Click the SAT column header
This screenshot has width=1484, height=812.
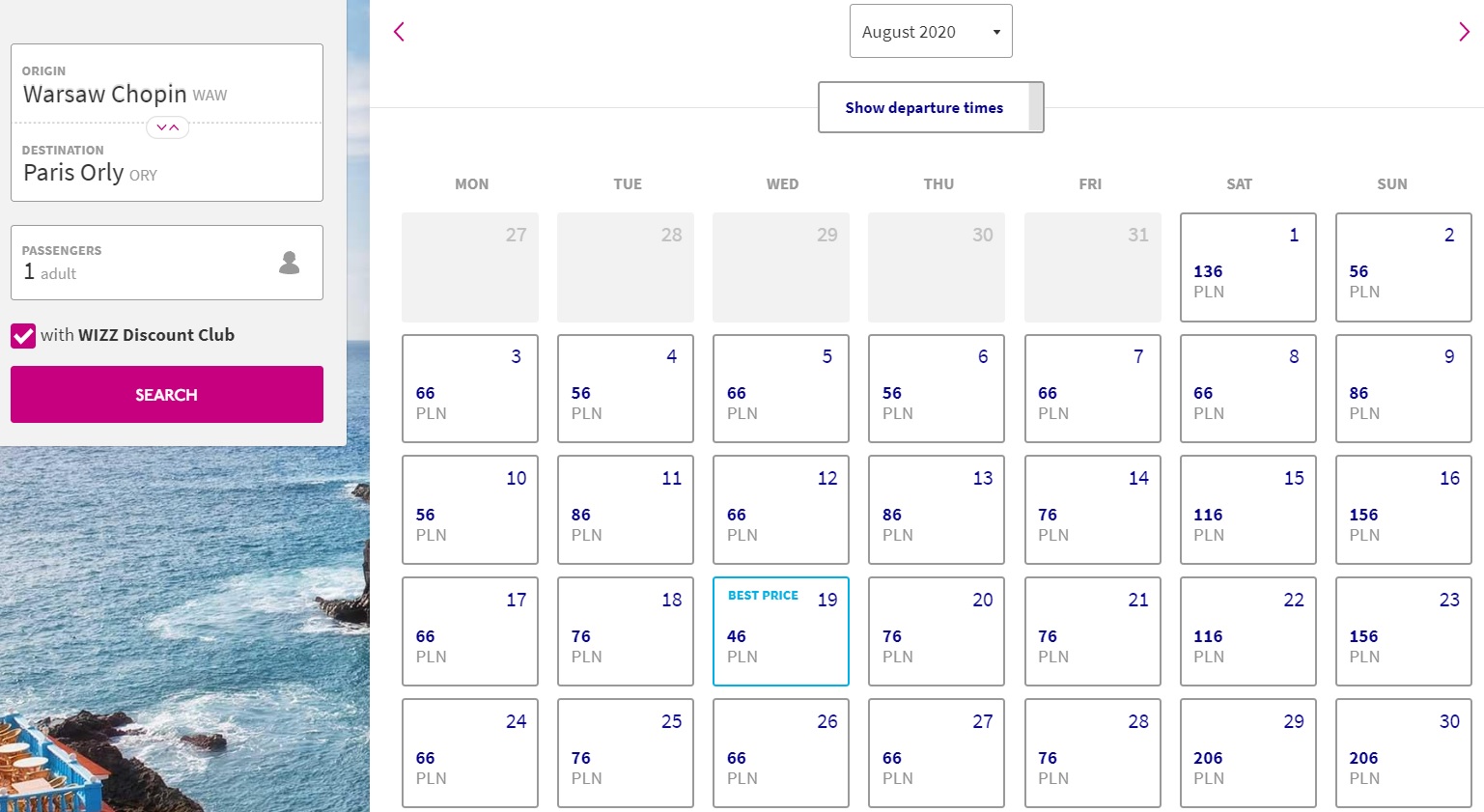[1239, 184]
